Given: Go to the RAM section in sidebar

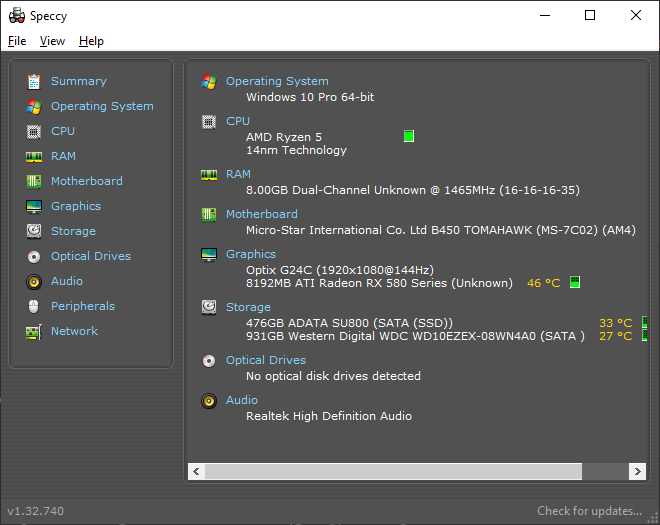Looking at the screenshot, I should (x=63, y=156).
